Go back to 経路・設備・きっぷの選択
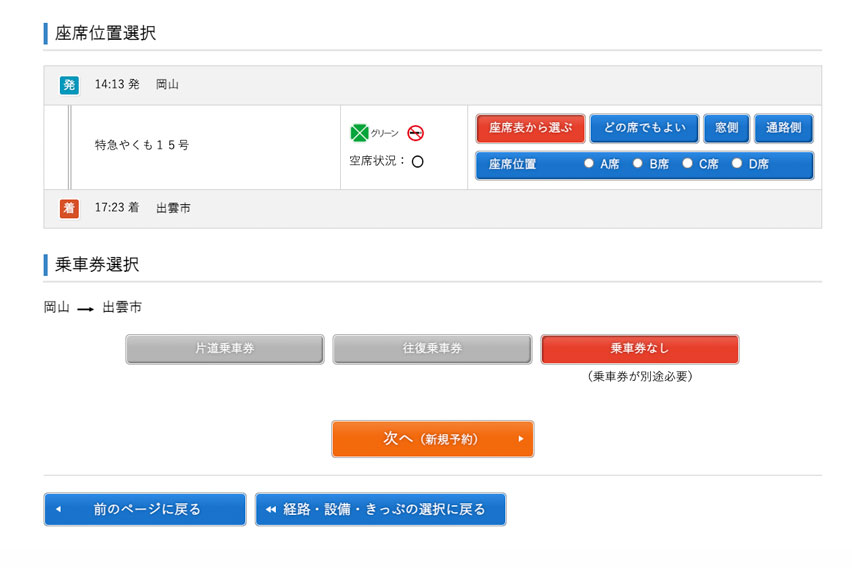852x568 pixels. point(380,509)
